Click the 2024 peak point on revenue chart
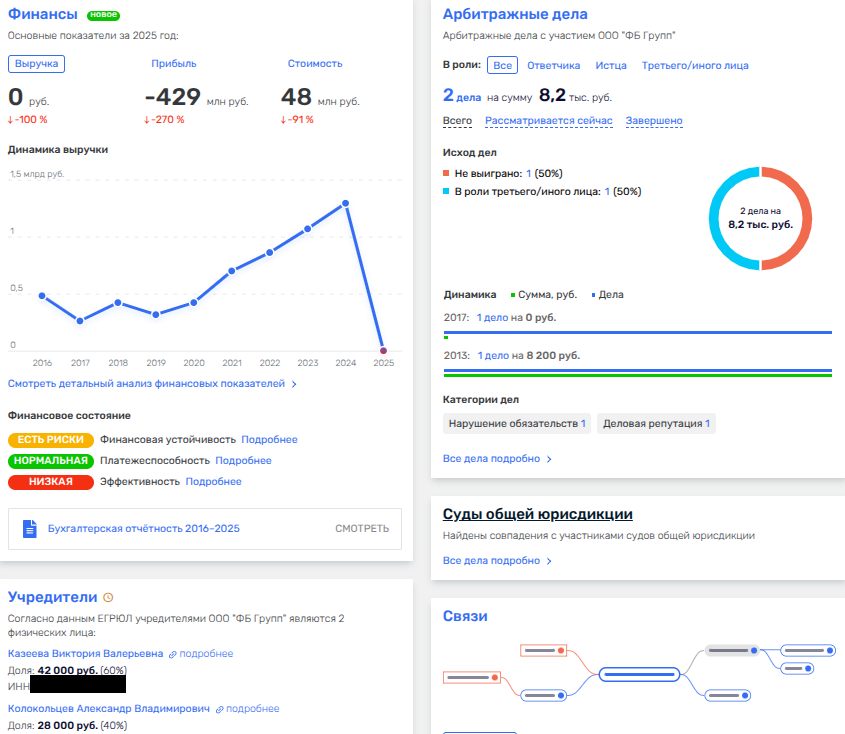This screenshot has width=845, height=734. point(345,203)
